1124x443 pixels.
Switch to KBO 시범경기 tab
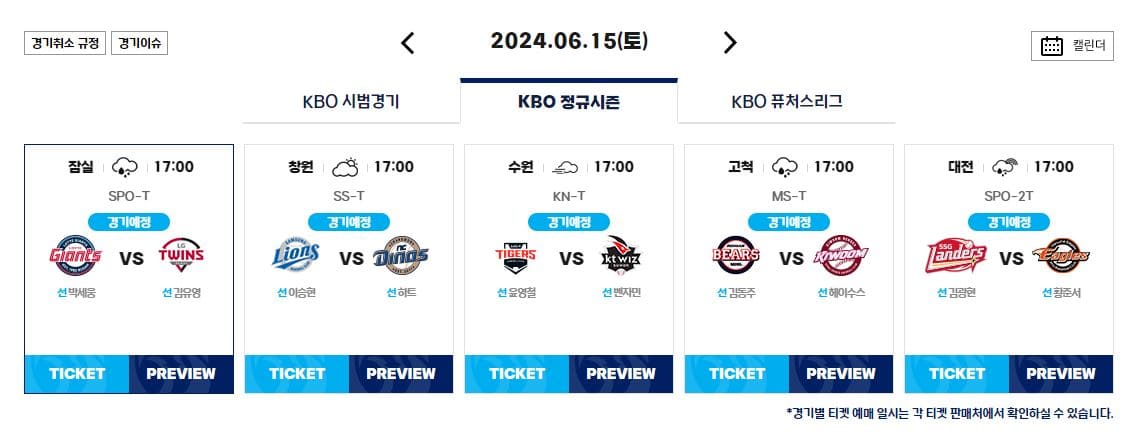click(x=351, y=102)
